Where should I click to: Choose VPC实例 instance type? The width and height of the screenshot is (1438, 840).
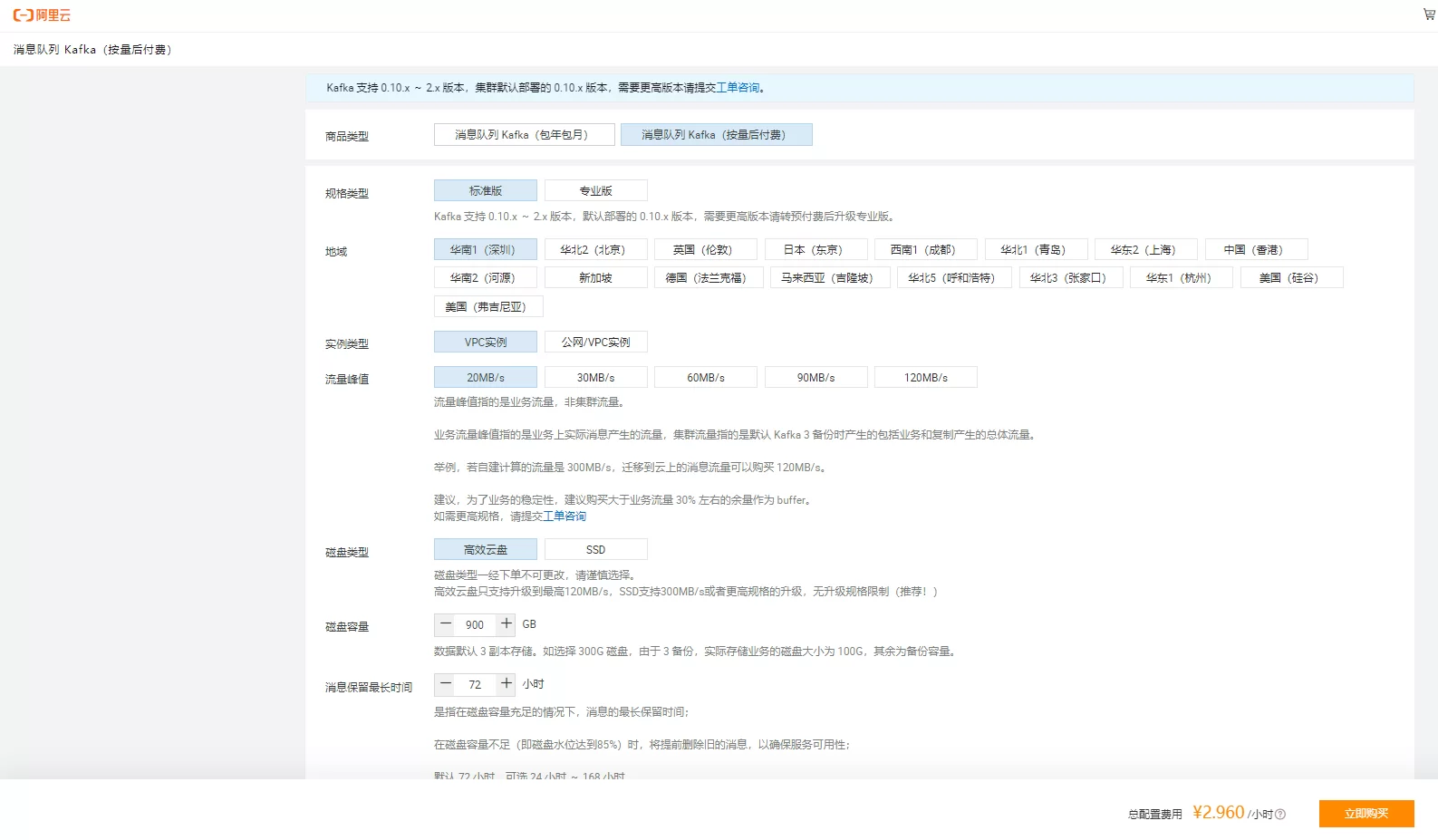pos(486,342)
